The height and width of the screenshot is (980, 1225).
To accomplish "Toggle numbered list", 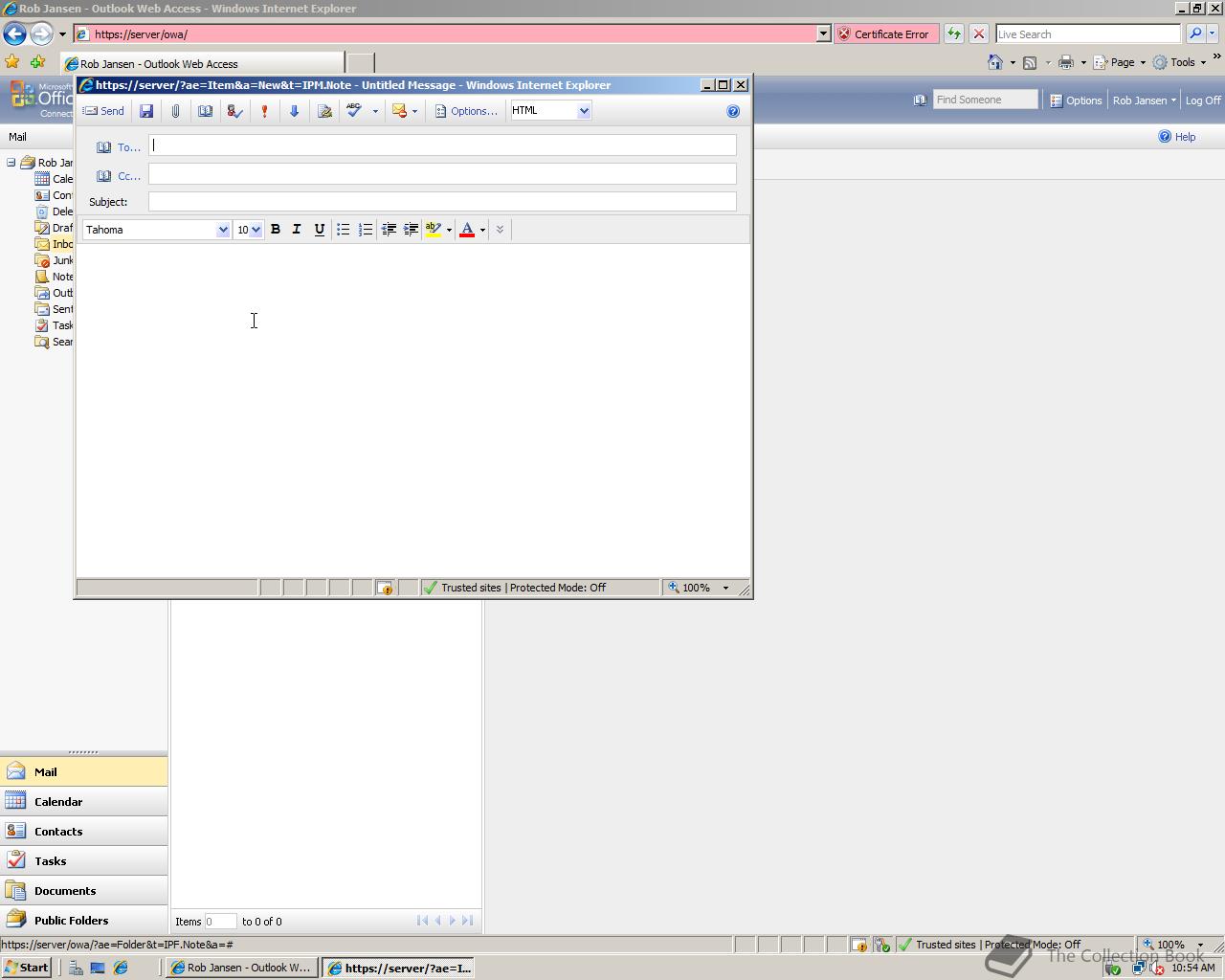I will (x=365, y=230).
